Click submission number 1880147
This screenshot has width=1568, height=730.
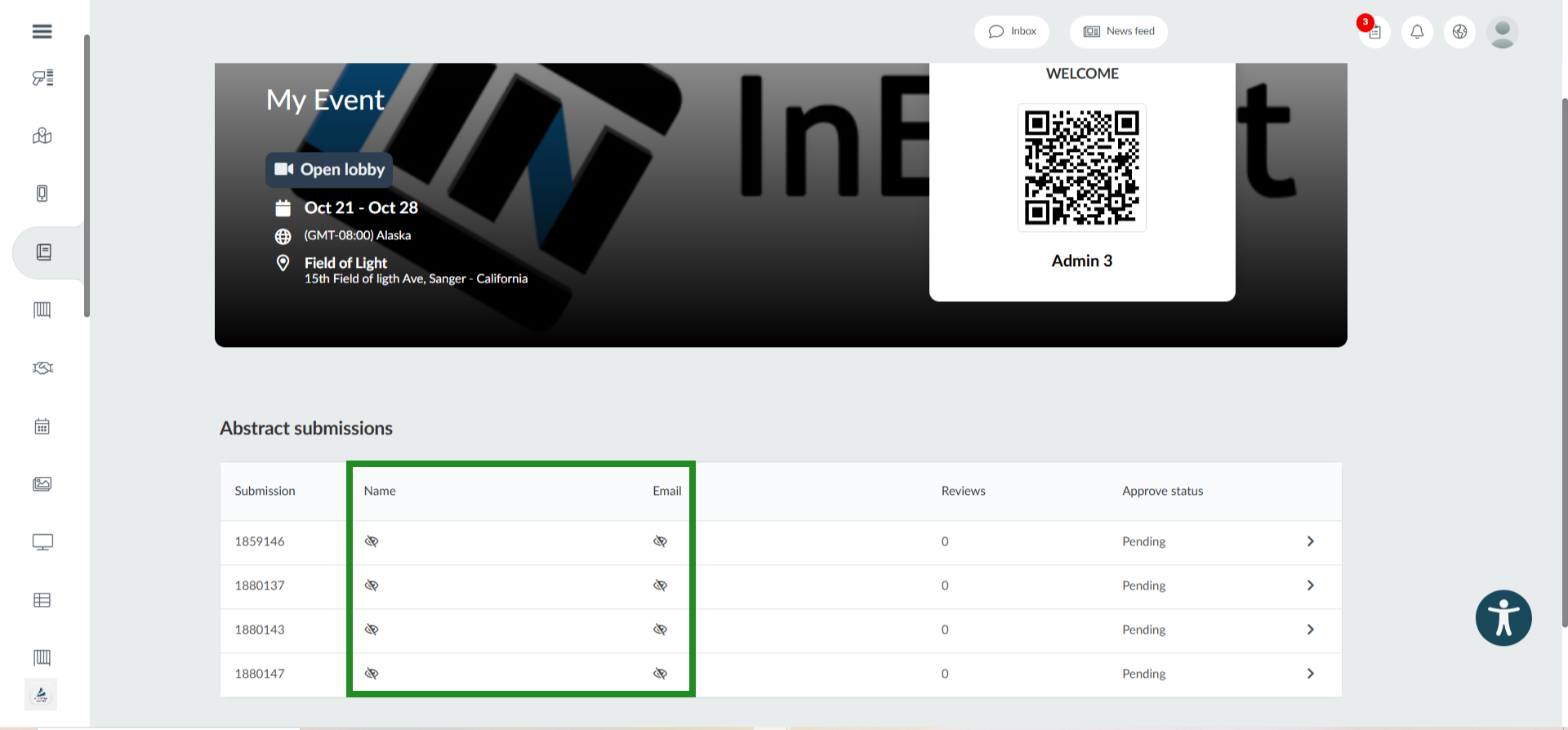[260, 674]
